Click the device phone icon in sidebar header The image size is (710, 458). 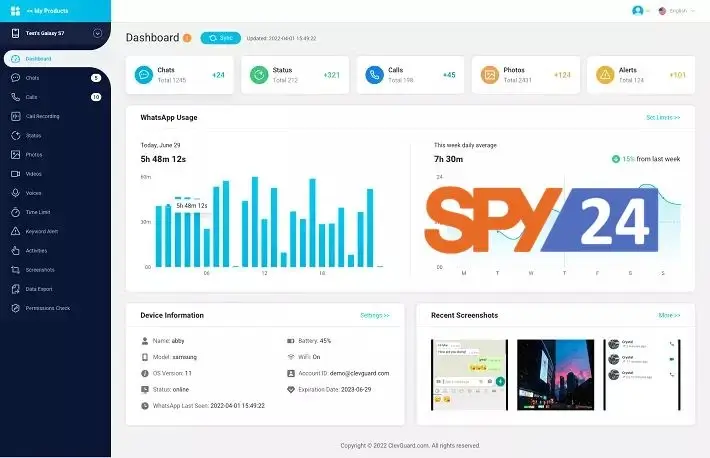click(x=15, y=33)
